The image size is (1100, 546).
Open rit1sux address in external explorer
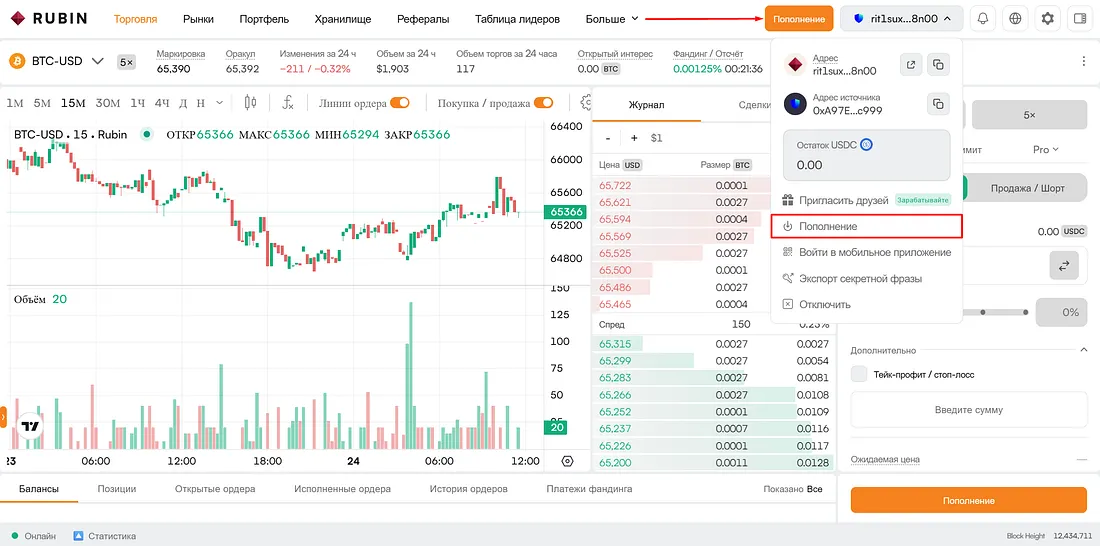tap(911, 65)
